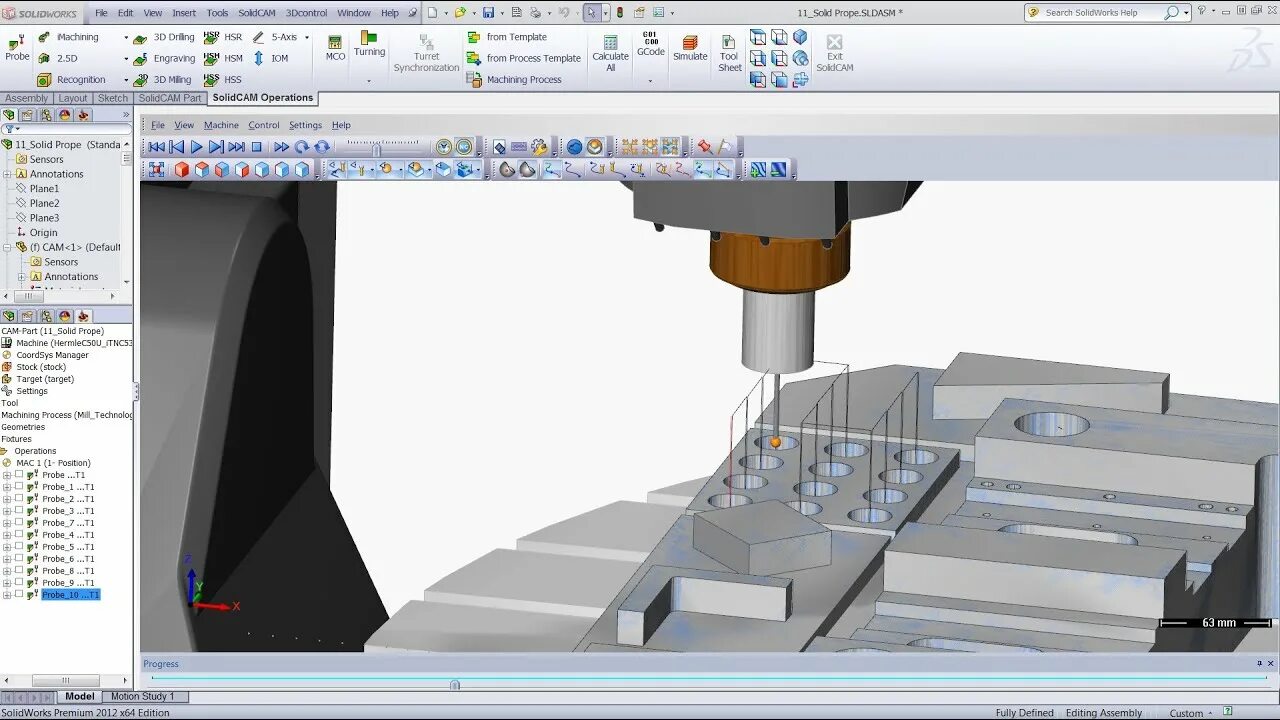Toggle checkbox for Probe_5 ...T1

18,547
